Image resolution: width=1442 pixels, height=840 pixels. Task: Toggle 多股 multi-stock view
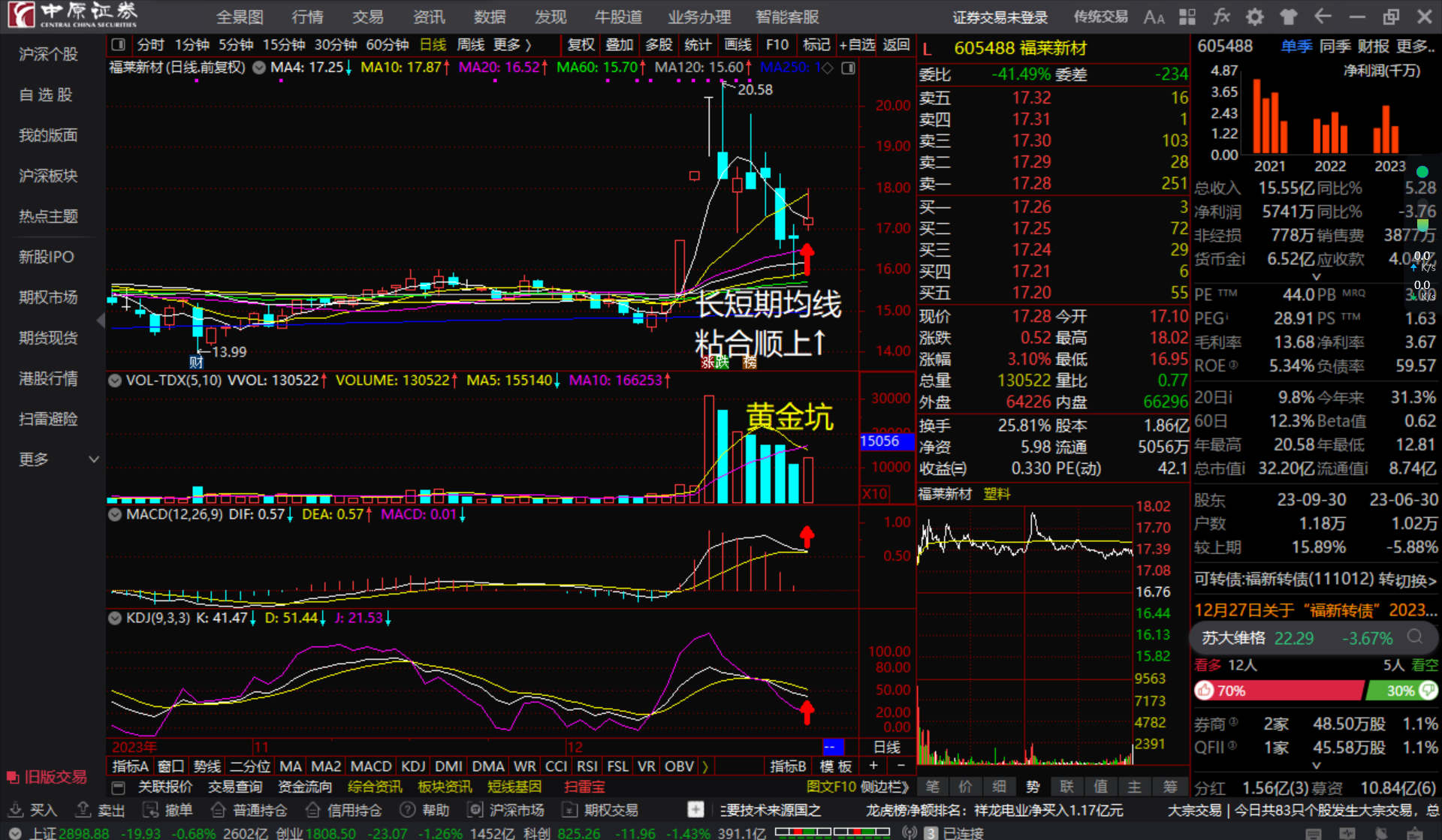[x=659, y=45]
